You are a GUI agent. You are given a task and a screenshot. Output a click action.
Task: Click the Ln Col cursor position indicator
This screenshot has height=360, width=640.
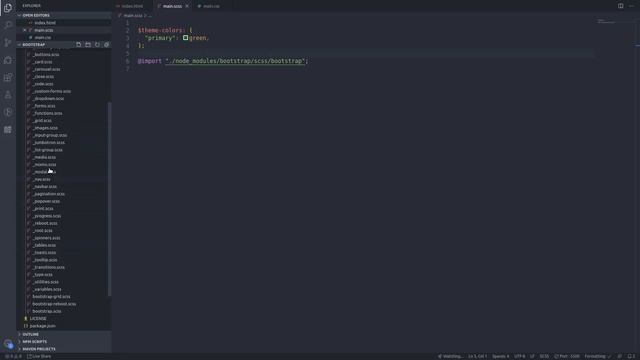[x=477, y=356]
